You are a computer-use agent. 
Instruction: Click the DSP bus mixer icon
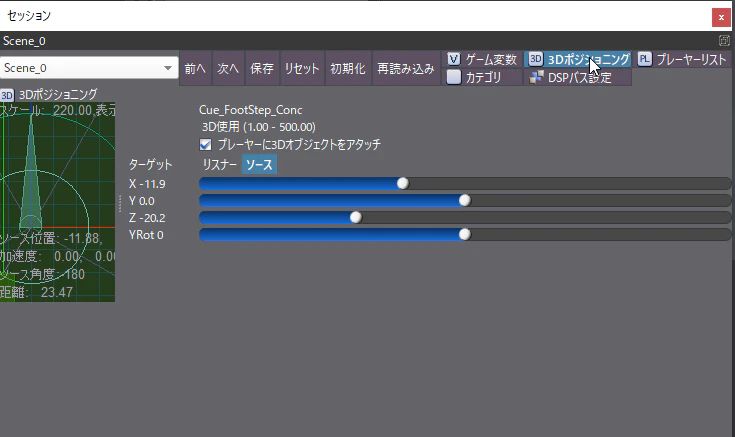click(x=536, y=77)
